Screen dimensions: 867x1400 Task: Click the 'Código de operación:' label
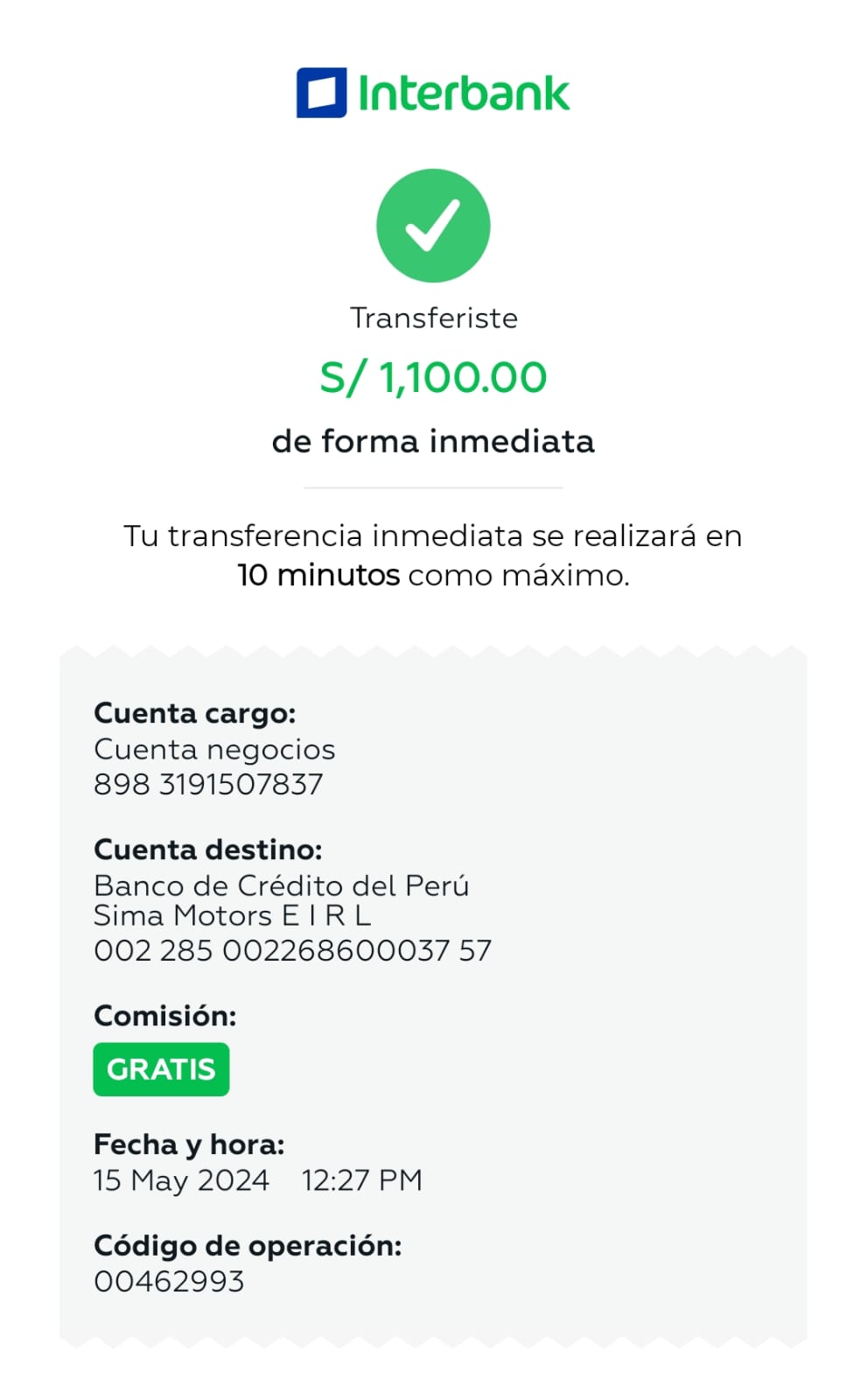[x=248, y=1245]
